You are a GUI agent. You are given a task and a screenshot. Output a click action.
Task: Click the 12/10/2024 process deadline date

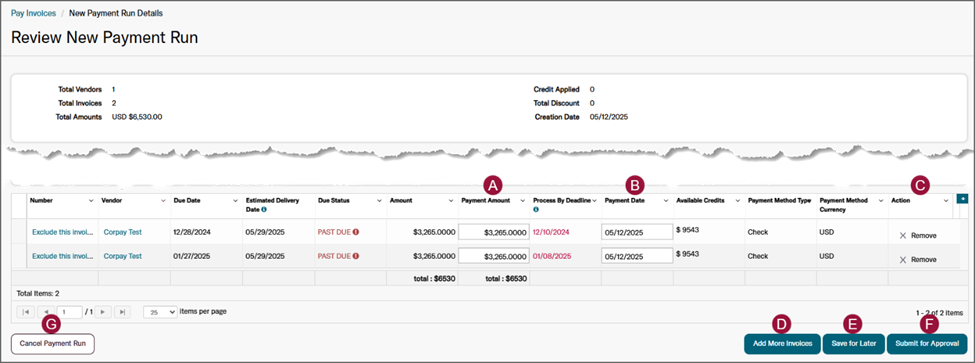552,232
